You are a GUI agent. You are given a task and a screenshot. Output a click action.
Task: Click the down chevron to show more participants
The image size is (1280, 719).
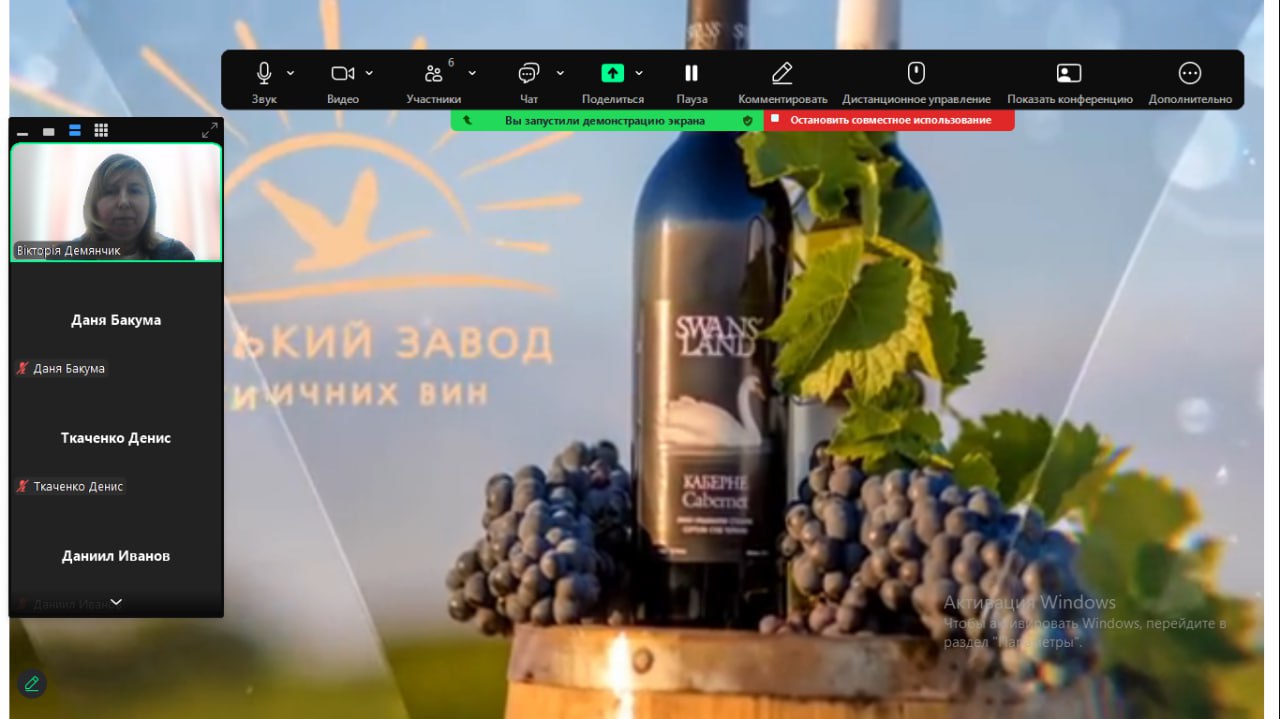[116, 602]
